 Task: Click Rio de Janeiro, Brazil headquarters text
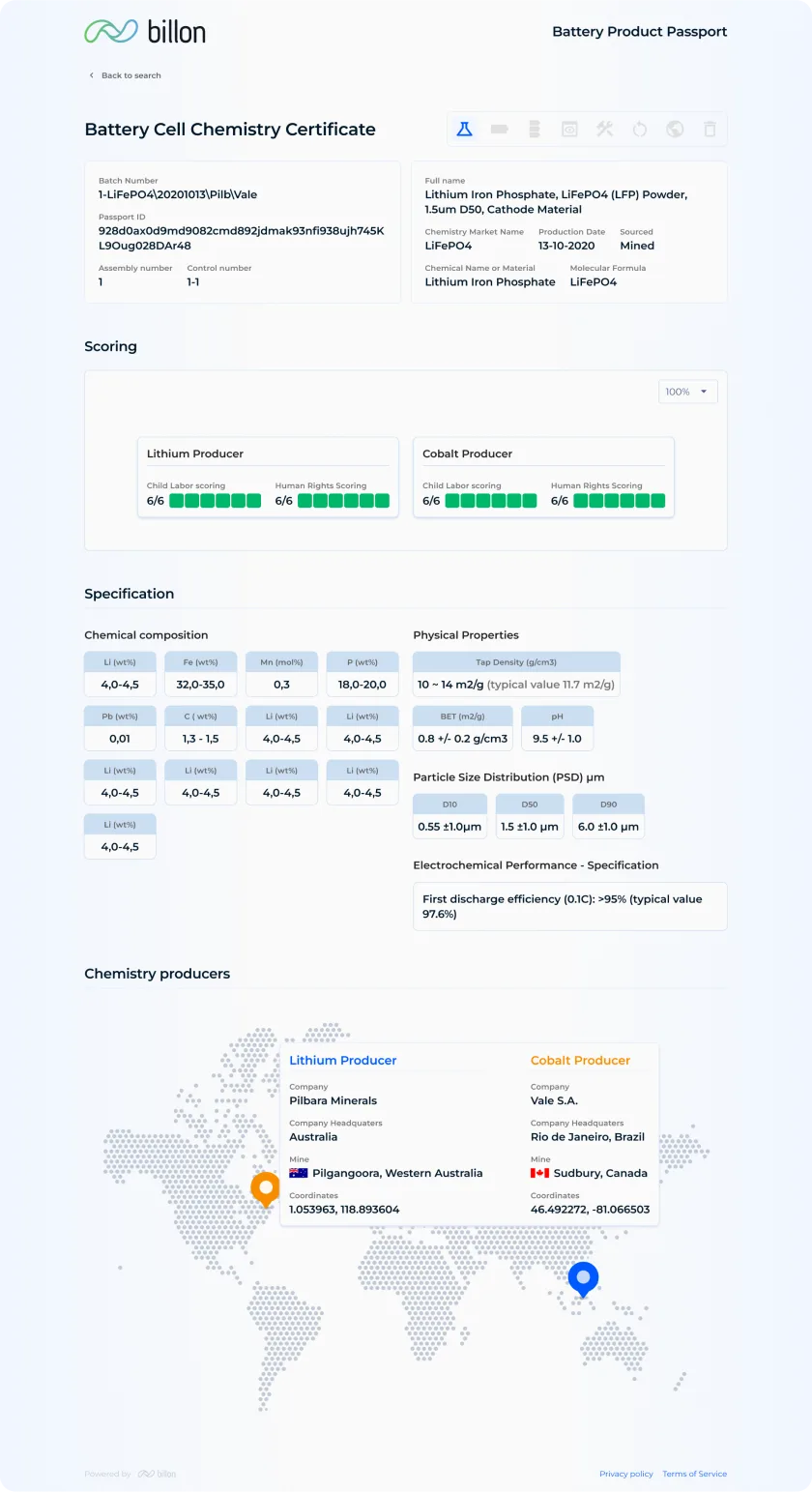[588, 1137]
